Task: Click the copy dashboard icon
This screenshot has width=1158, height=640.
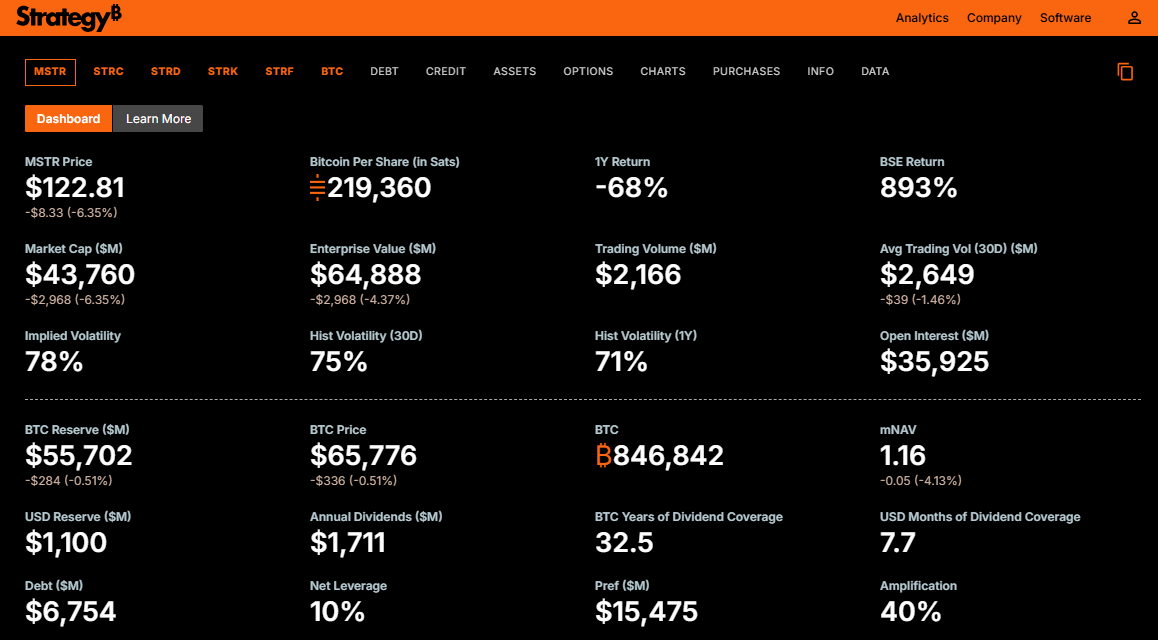Action: 1125,72
